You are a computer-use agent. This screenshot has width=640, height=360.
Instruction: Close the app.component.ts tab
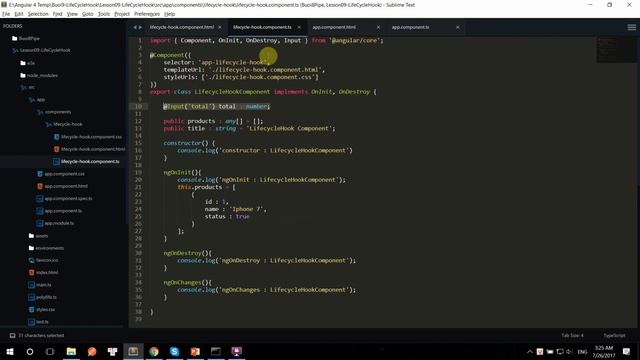click(458, 27)
